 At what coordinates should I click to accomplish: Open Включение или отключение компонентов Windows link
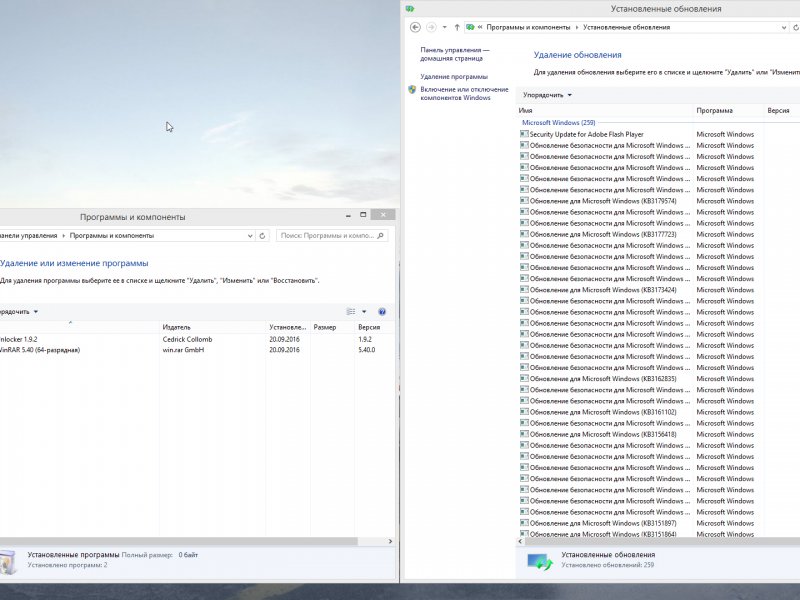(464, 93)
